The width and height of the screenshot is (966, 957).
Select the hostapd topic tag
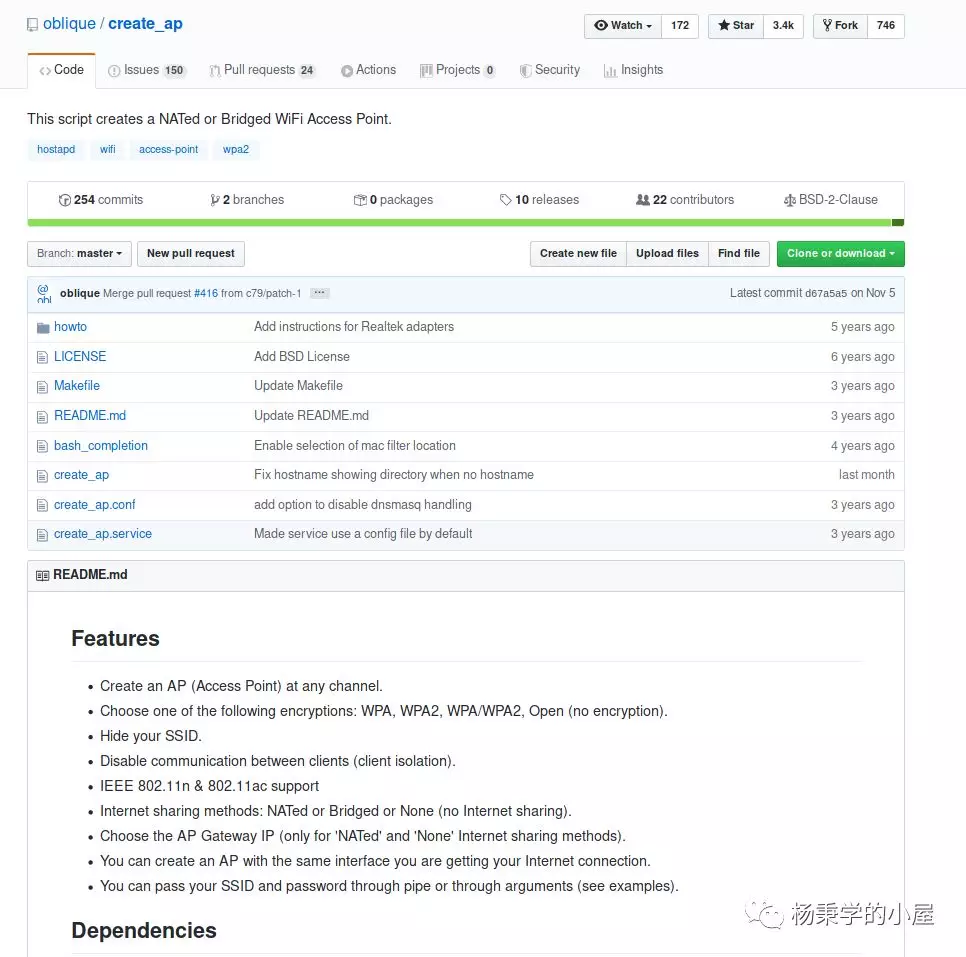point(56,150)
